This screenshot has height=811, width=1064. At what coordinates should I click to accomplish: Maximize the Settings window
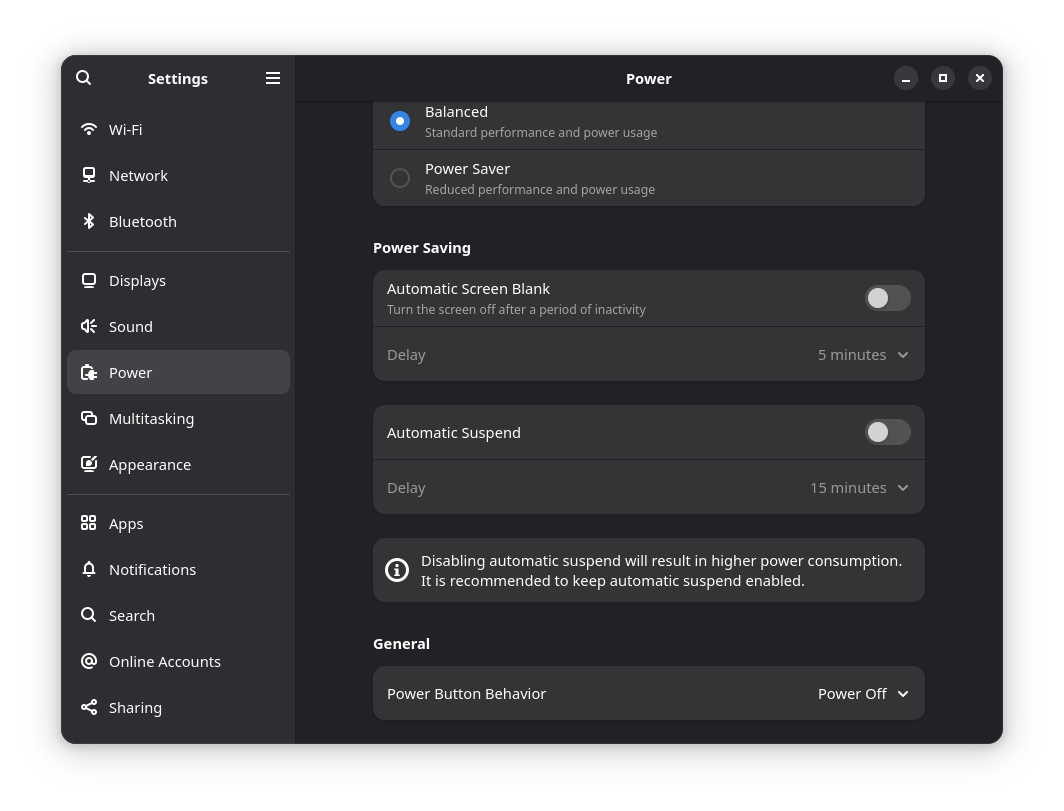[943, 78]
